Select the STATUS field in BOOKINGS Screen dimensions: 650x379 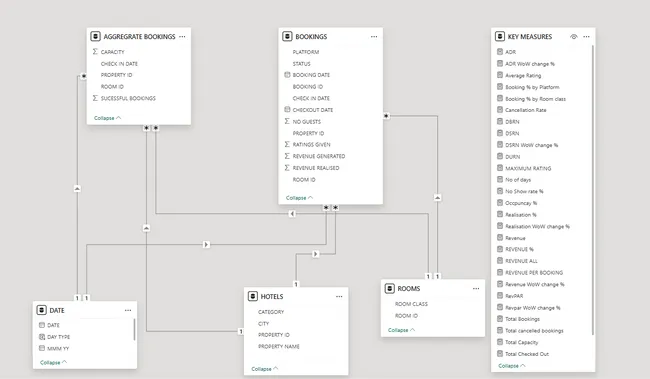tap(301, 64)
